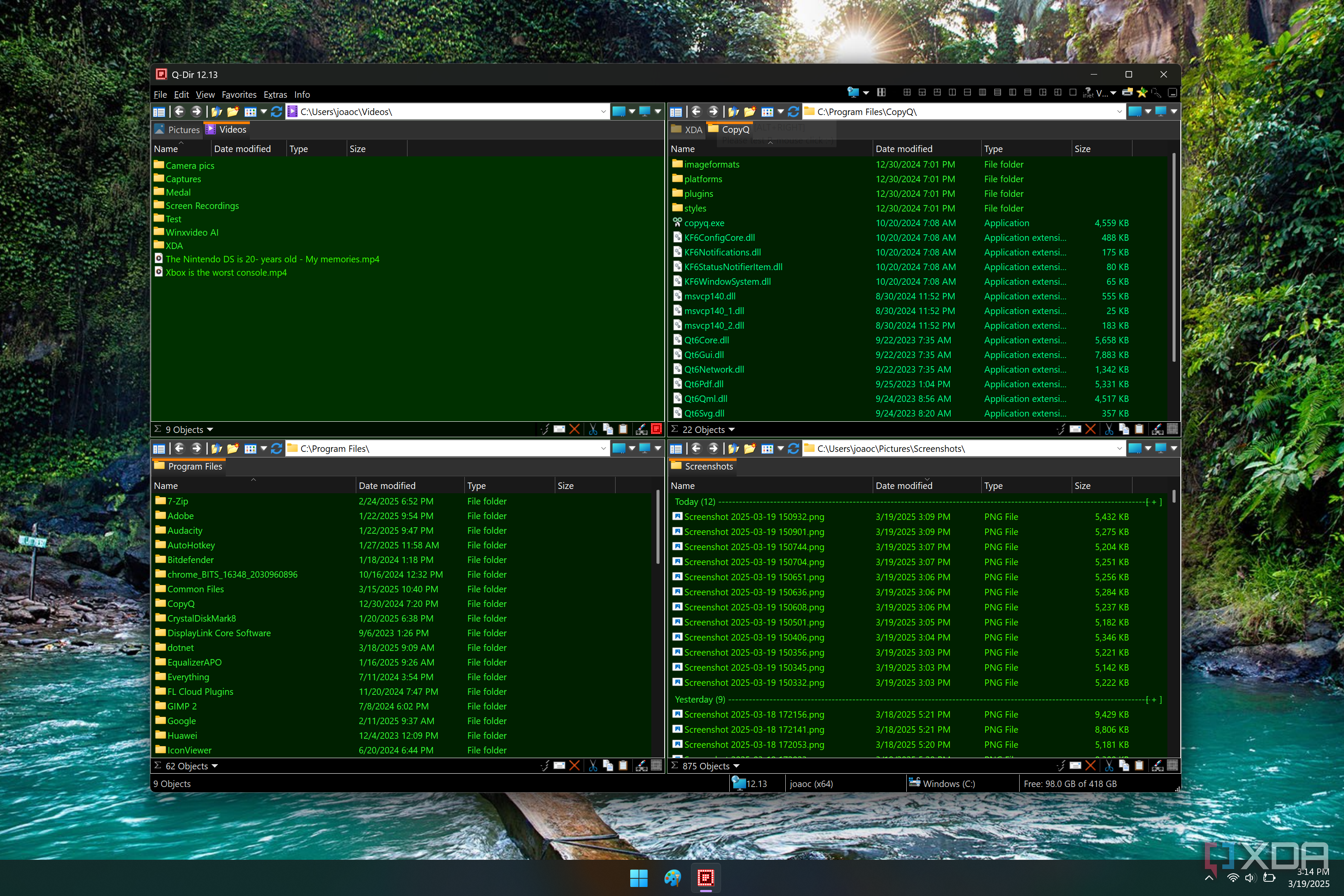Open Windows Start menu on taskbar

(638, 878)
